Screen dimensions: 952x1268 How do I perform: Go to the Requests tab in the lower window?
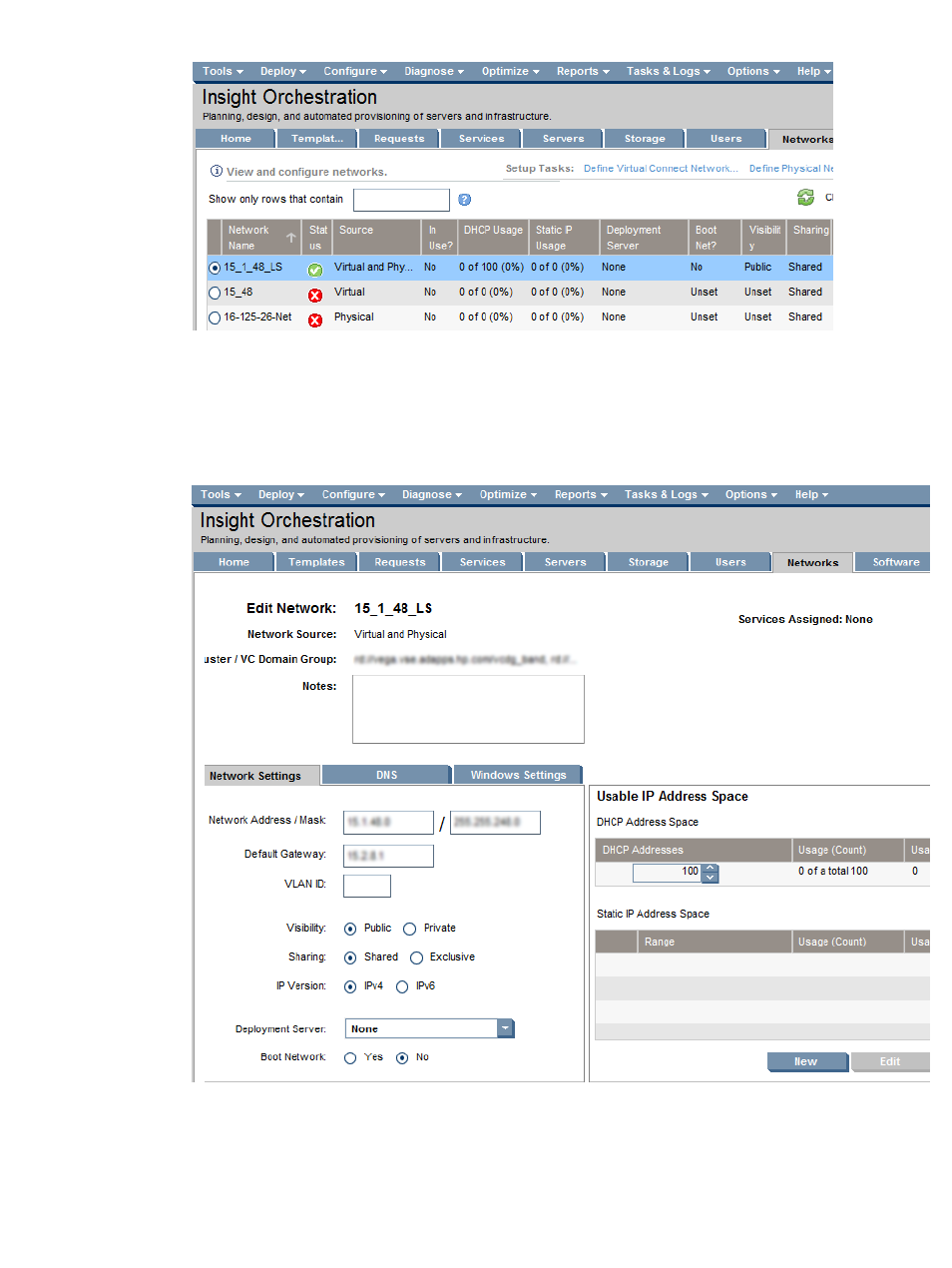tap(400, 562)
